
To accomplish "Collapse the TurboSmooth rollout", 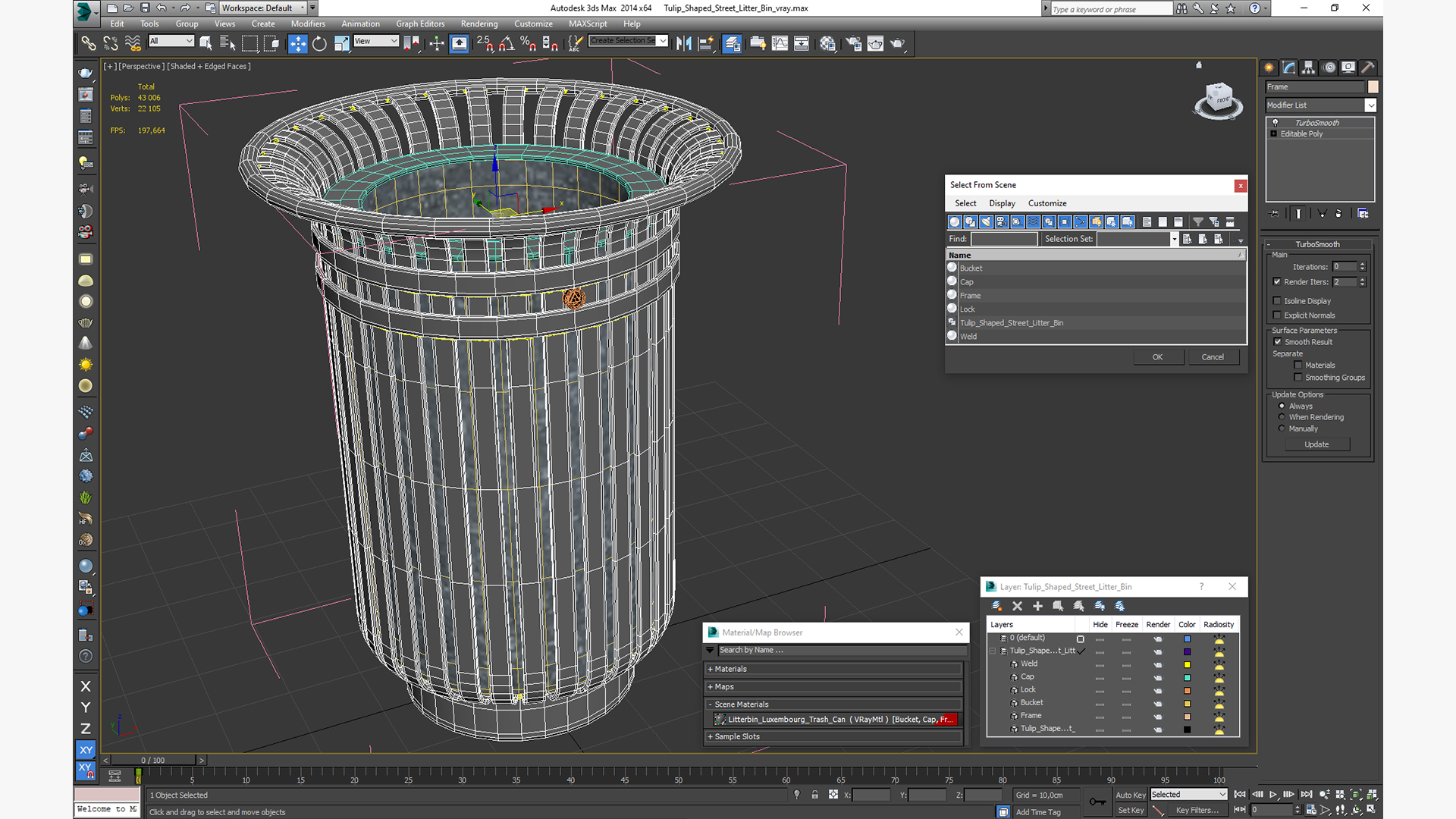I will 1318,244.
